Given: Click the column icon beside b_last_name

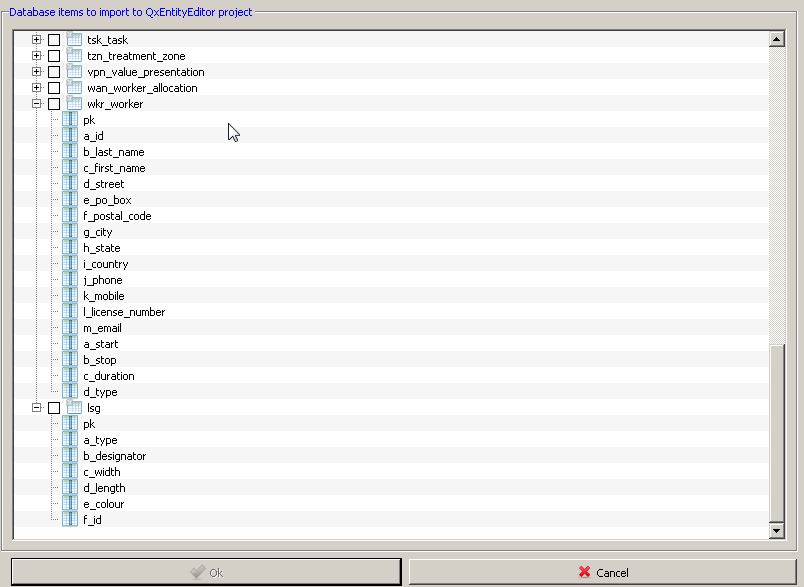Looking at the screenshot, I should 69,152.
